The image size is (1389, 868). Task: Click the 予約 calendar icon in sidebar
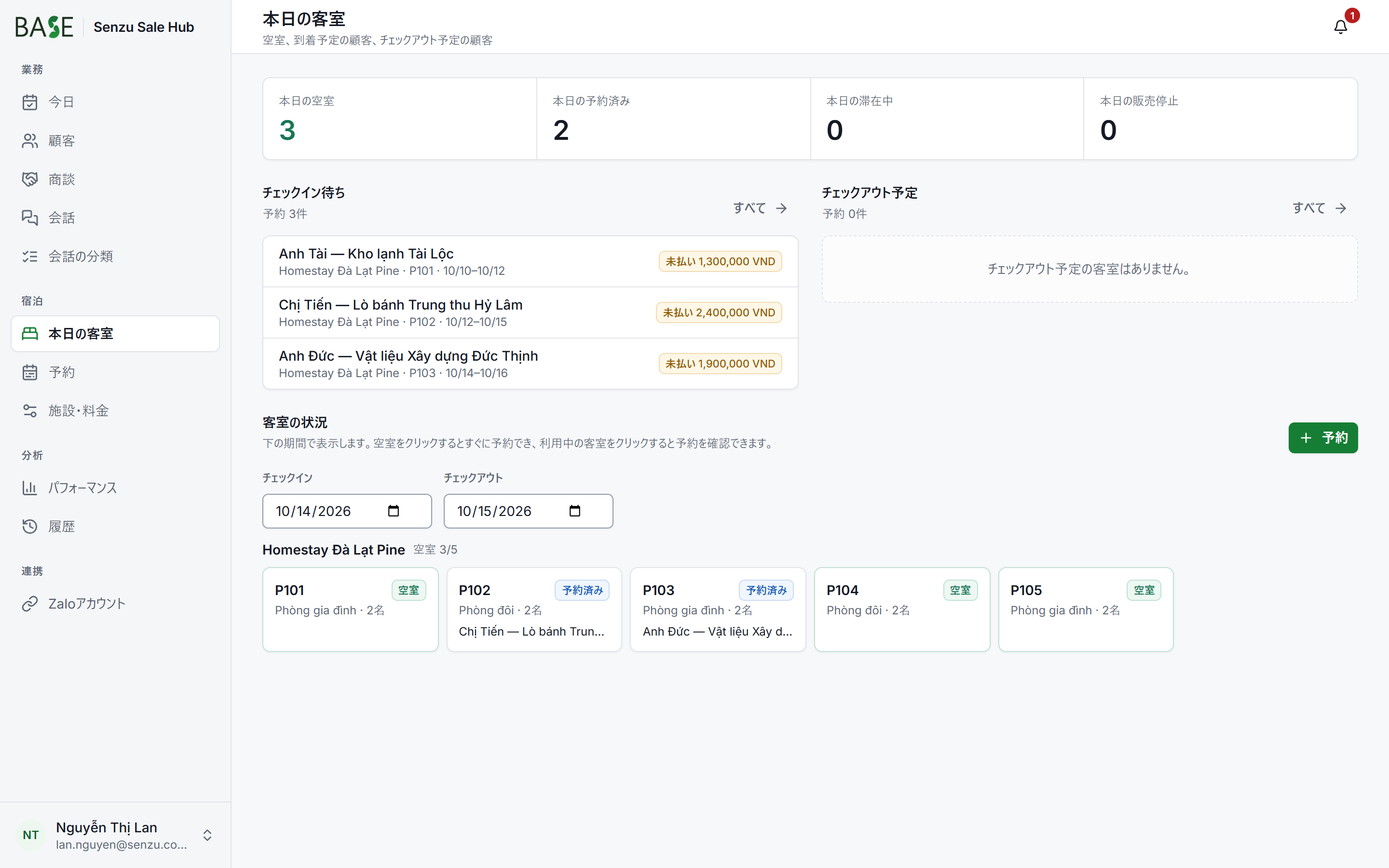click(30, 372)
